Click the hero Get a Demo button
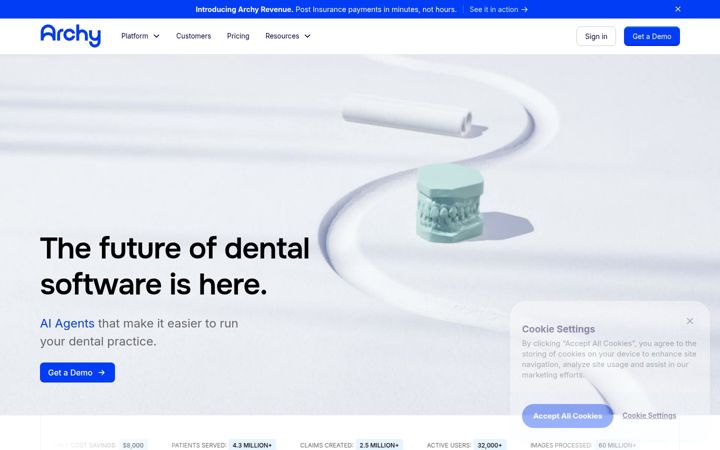 [77, 372]
